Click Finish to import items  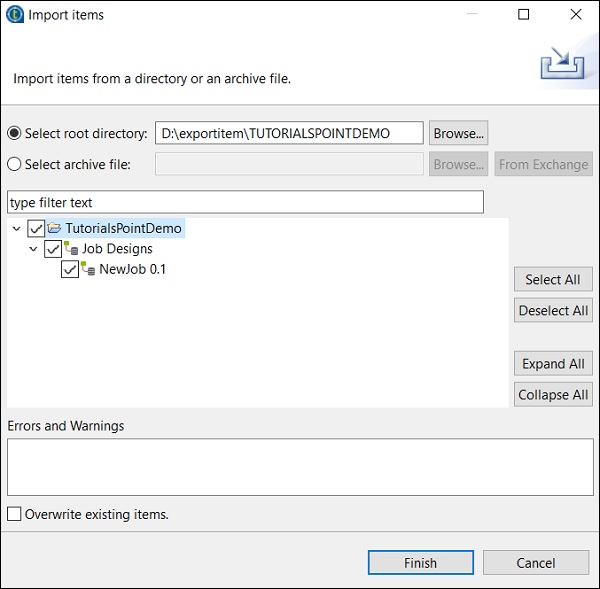420,563
